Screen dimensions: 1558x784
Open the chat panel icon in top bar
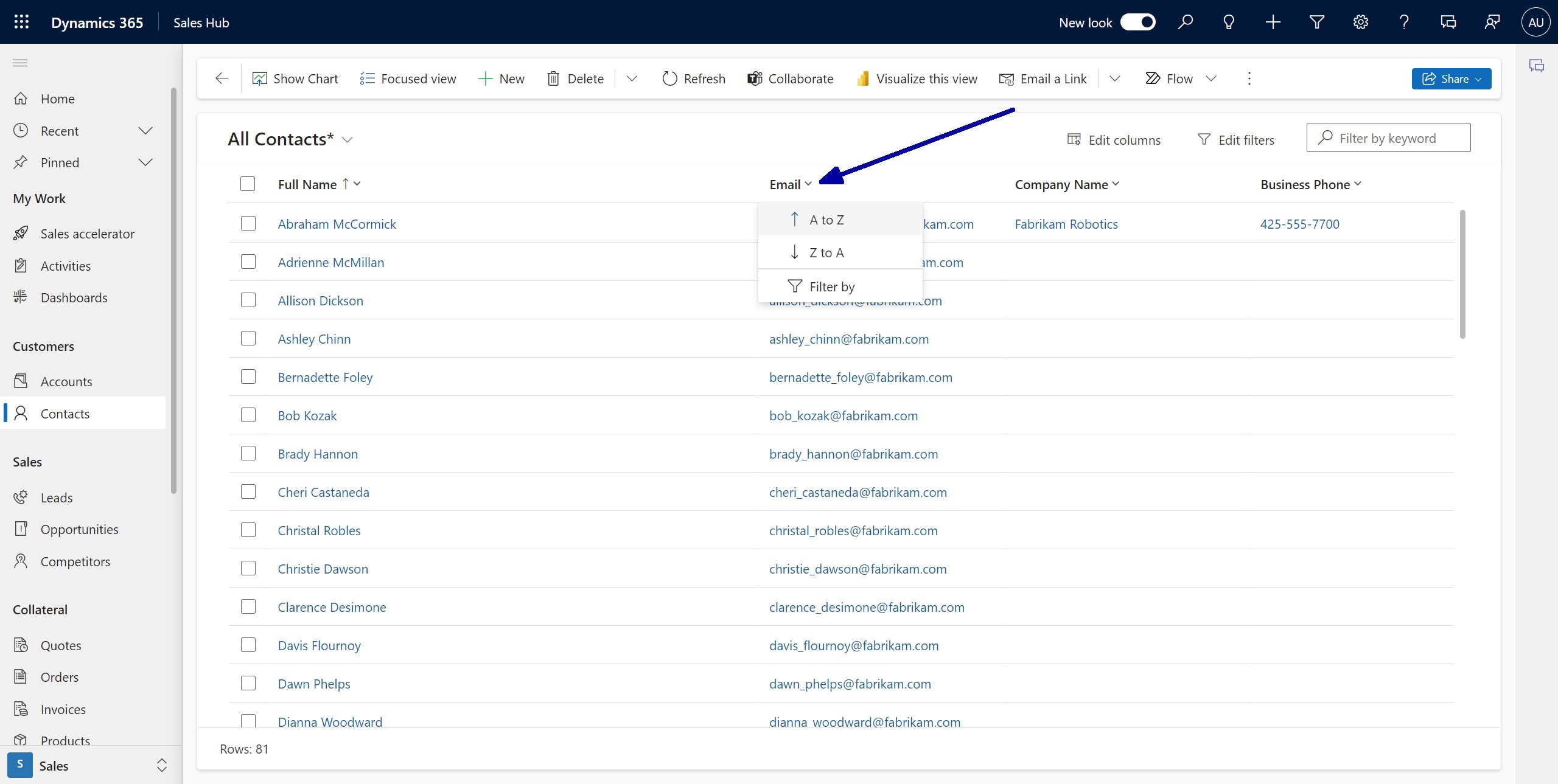(x=1448, y=23)
